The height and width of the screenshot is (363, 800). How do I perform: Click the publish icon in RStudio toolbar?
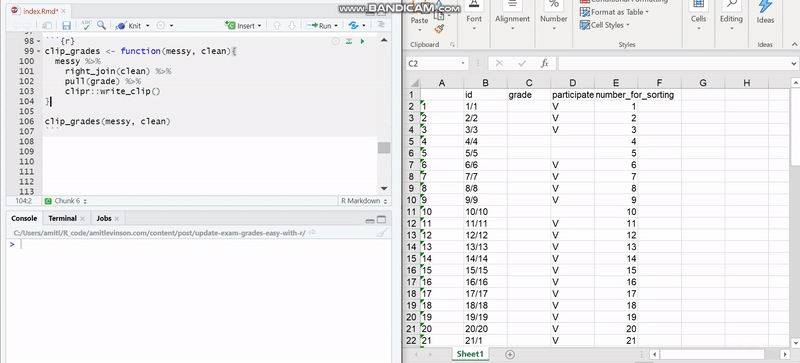click(353, 26)
